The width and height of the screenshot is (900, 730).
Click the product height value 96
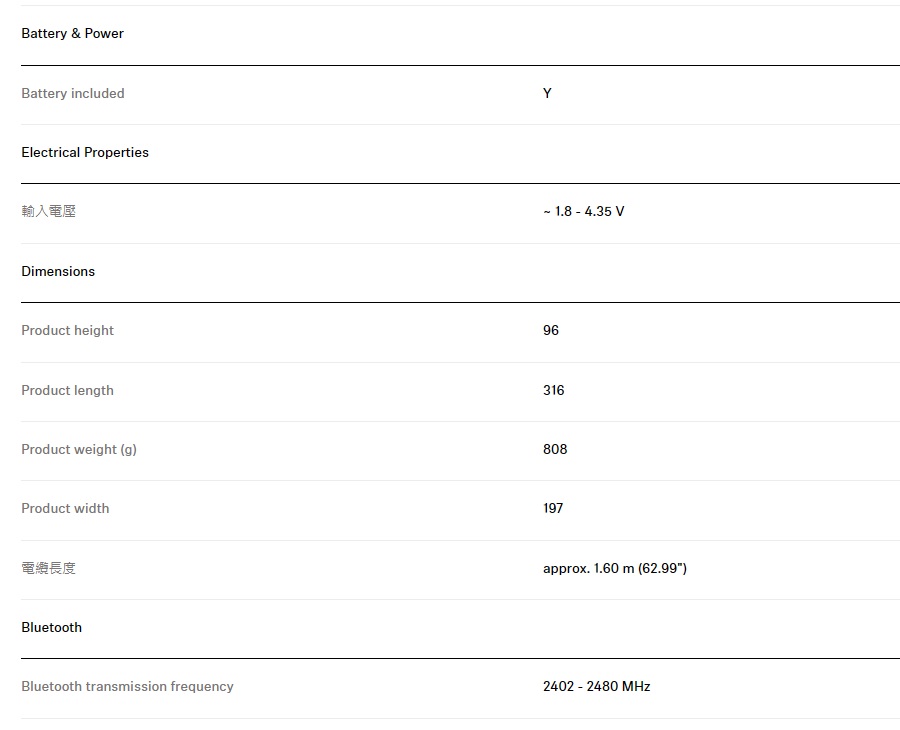tap(551, 331)
